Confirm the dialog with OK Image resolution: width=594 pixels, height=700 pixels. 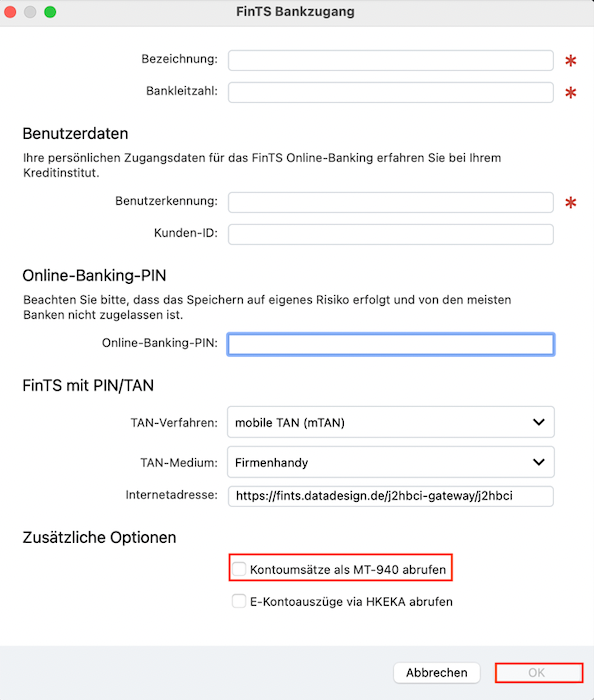coord(539,672)
